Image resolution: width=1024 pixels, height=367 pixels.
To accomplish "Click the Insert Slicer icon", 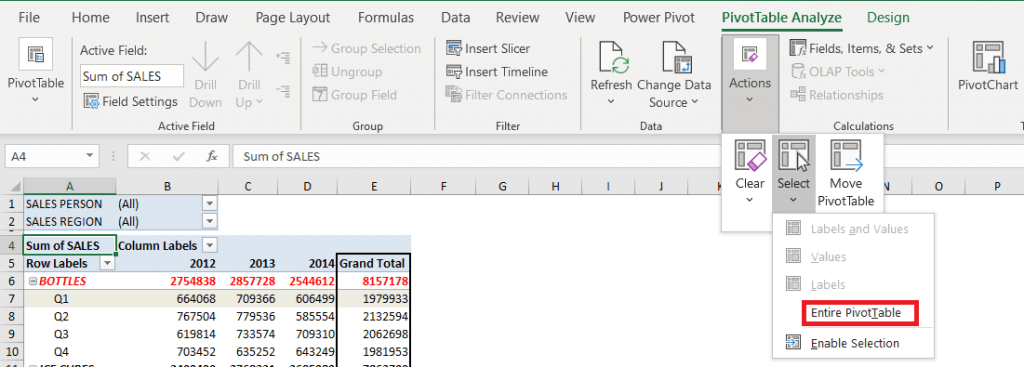I will [454, 48].
